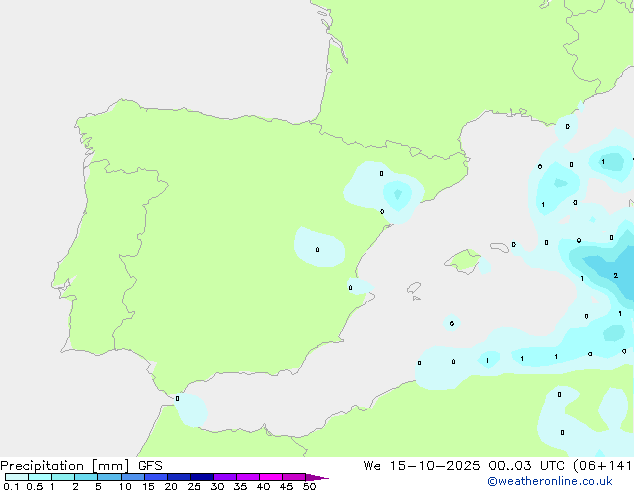
Task: Click the '50' legend scale label
Action: pyautogui.click(x=309, y=486)
